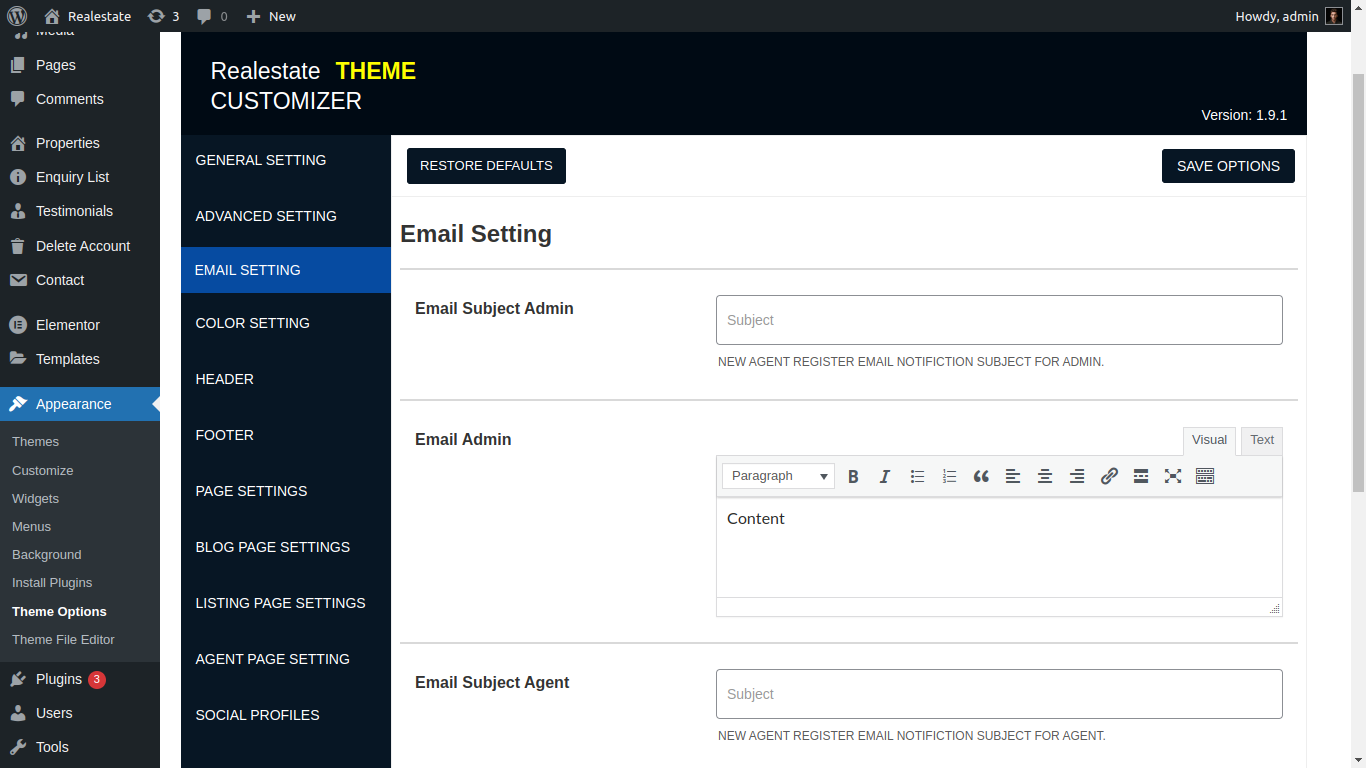Click the Email Subject Admin input field
This screenshot has width=1366, height=768.
click(999, 320)
